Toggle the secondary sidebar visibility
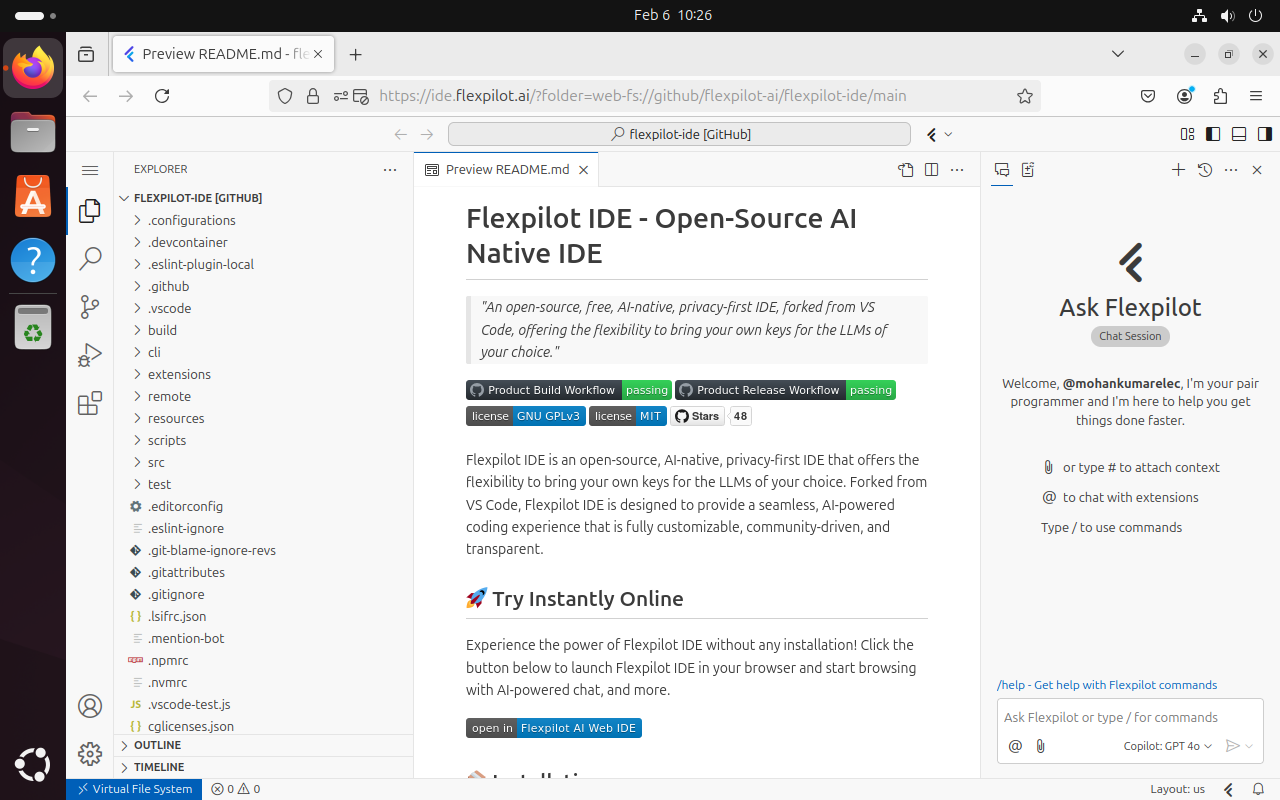The width and height of the screenshot is (1280, 800). click(1264, 134)
